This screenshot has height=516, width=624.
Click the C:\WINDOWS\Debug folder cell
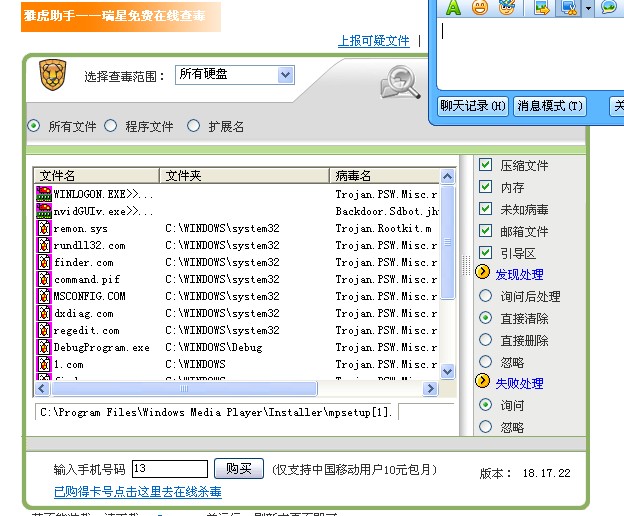click(x=214, y=347)
